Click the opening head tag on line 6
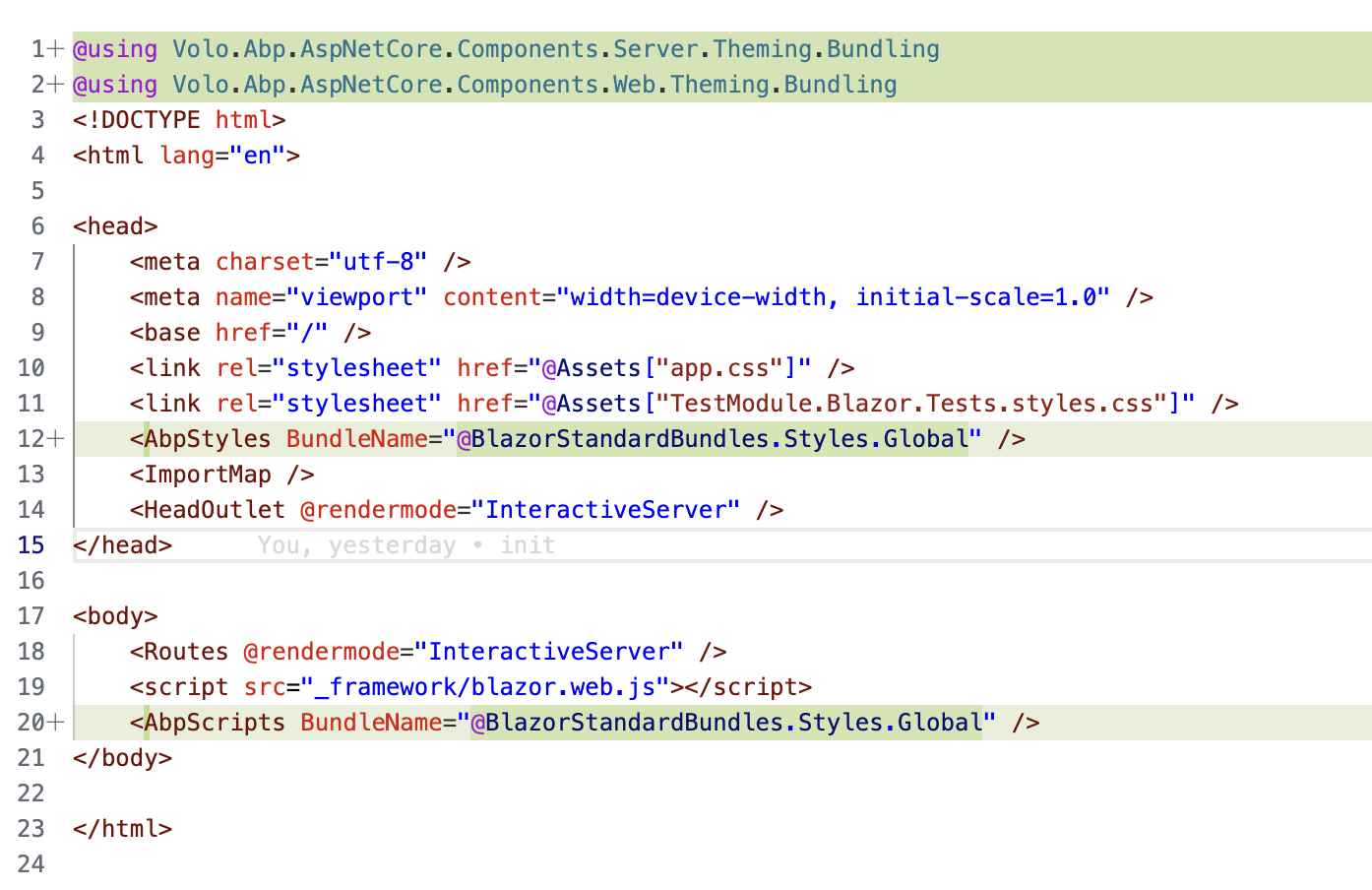 point(115,226)
